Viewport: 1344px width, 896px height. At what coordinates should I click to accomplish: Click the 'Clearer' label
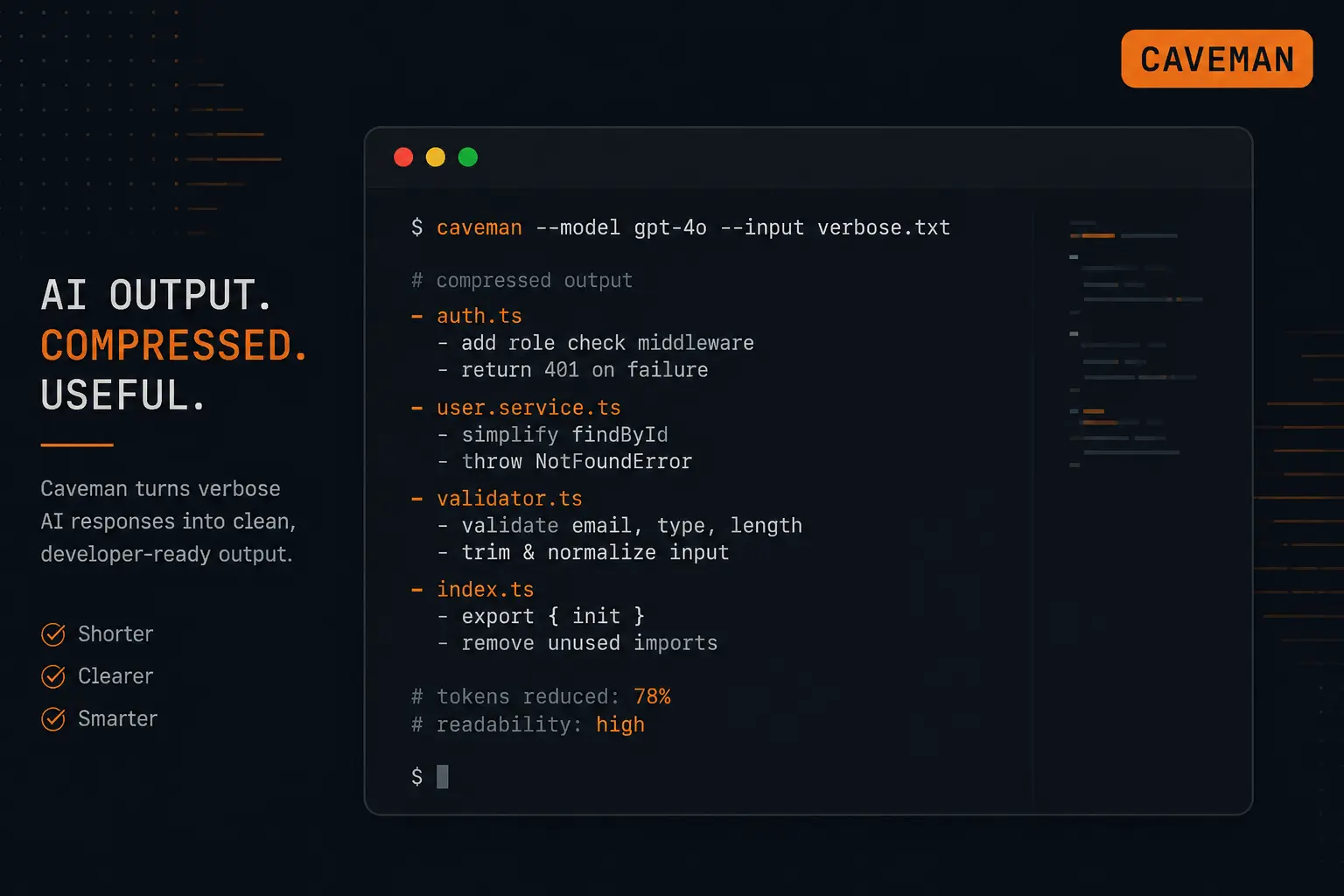tap(115, 676)
